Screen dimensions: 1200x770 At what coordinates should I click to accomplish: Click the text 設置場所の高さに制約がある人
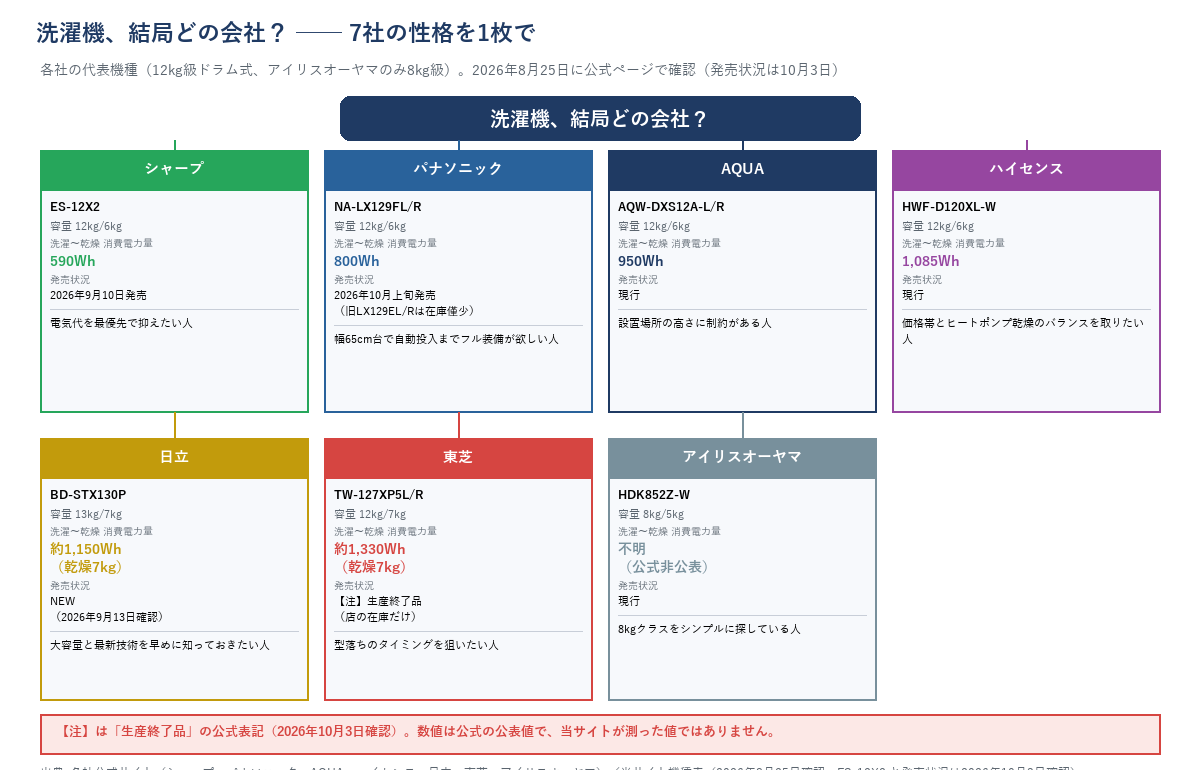pos(695,323)
